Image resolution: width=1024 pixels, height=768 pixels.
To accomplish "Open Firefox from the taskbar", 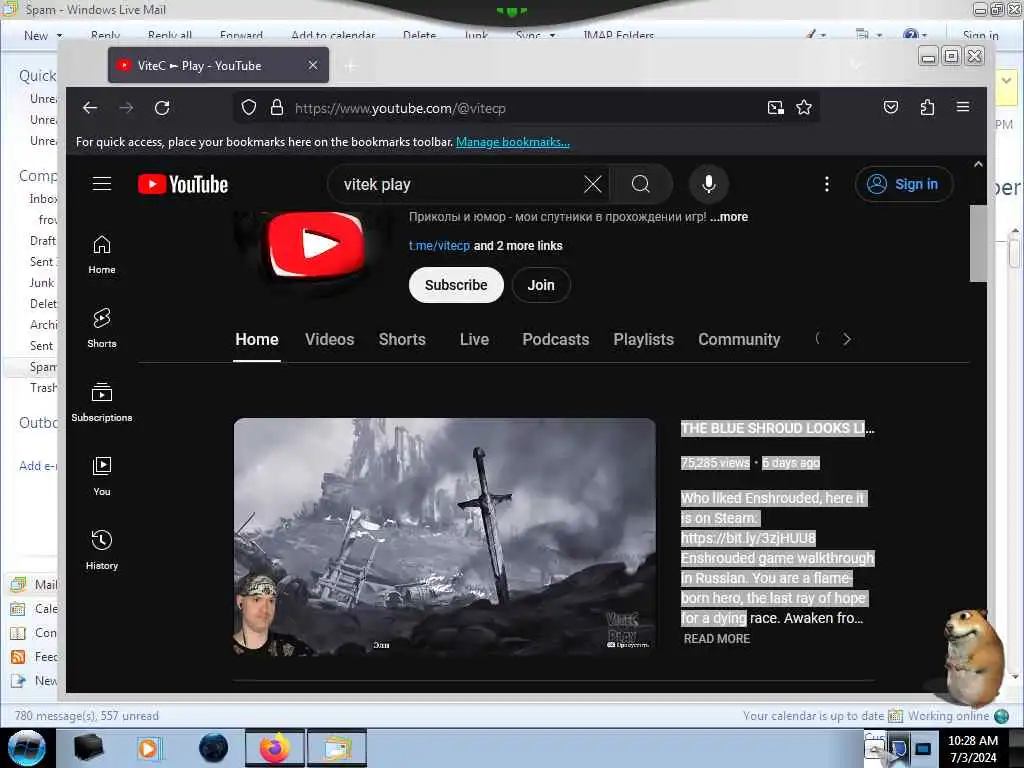I will click(275, 748).
